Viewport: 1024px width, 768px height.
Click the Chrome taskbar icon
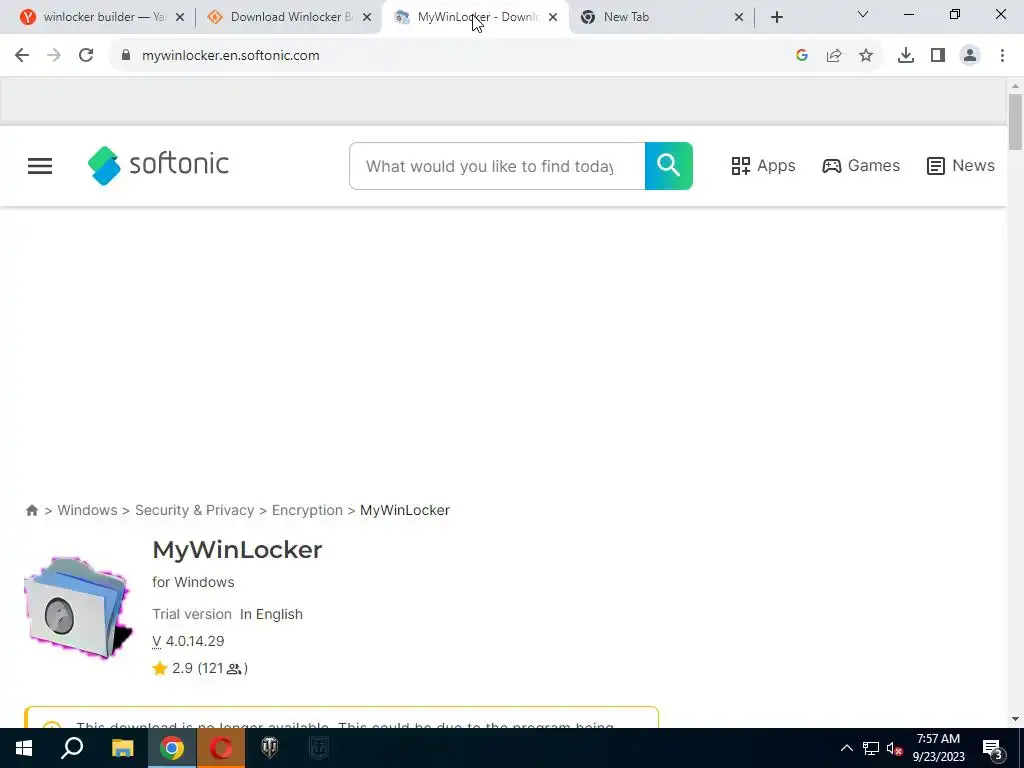[x=172, y=748]
